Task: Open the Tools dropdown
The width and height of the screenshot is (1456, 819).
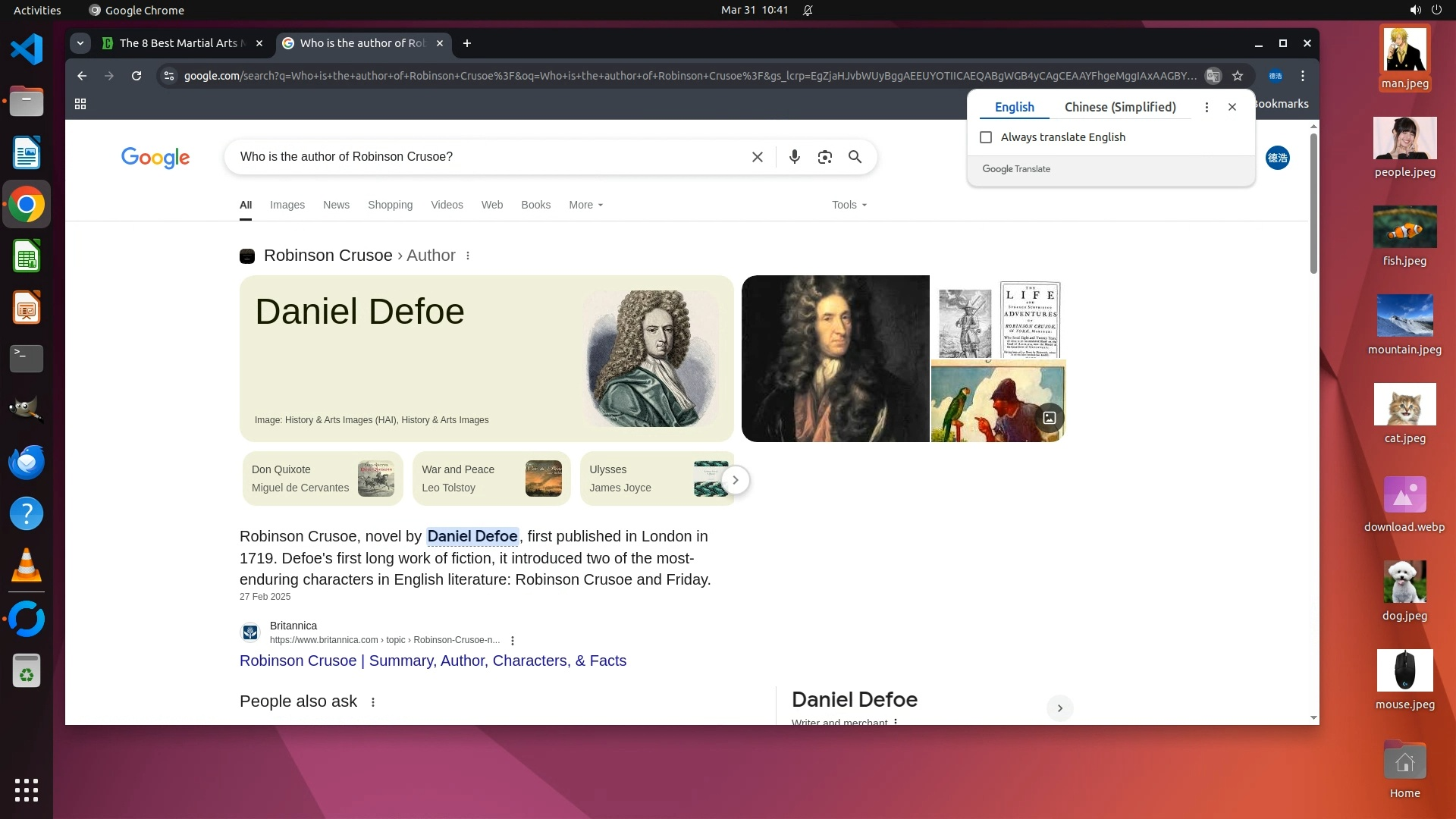Action: pyautogui.click(x=849, y=205)
